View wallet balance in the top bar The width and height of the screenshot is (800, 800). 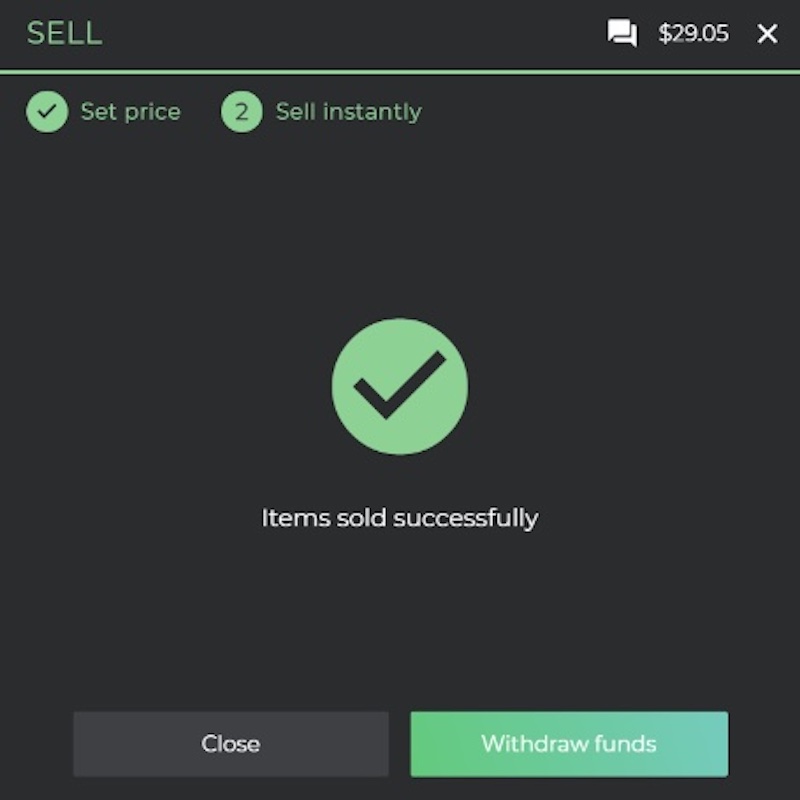click(693, 34)
